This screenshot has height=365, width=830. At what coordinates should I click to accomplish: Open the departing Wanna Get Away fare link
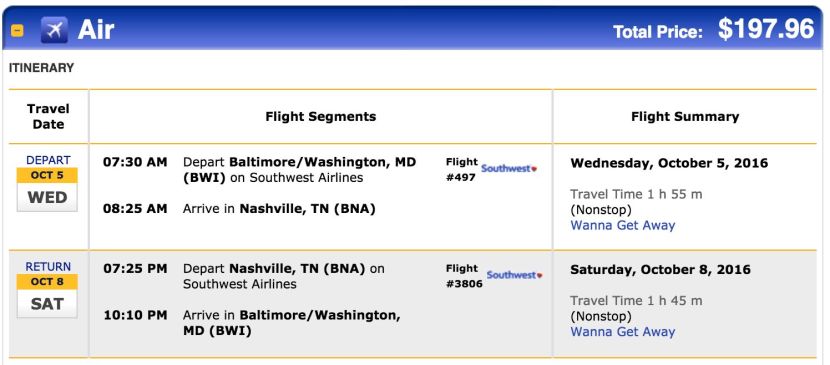pos(622,225)
